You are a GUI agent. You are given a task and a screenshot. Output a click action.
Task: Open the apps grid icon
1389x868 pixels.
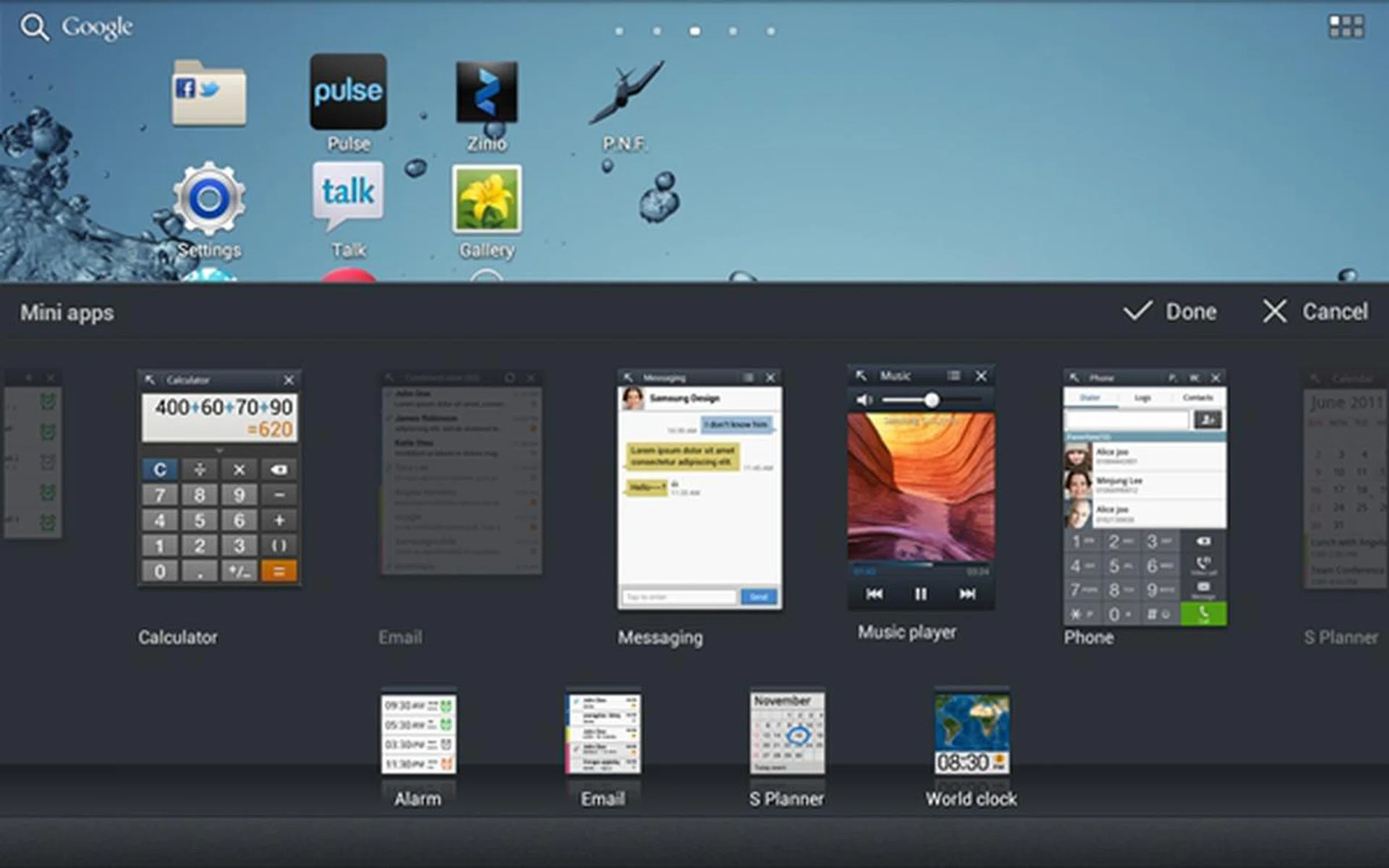1346,27
